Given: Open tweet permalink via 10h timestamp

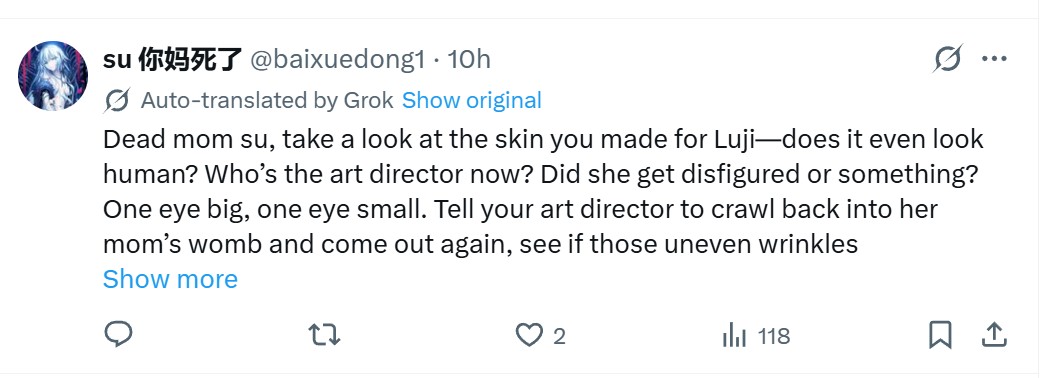Looking at the screenshot, I should click(x=469, y=60).
